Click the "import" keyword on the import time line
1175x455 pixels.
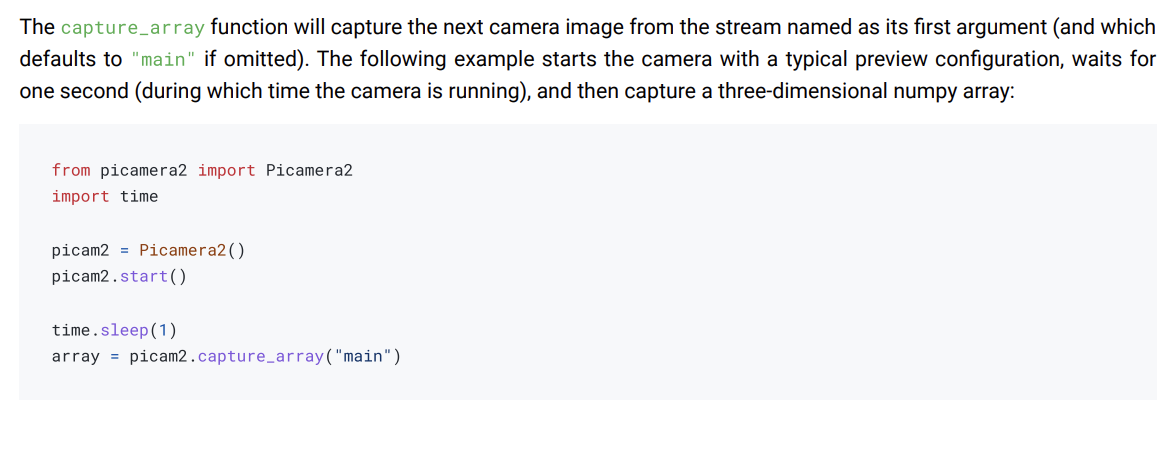(x=80, y=196)
